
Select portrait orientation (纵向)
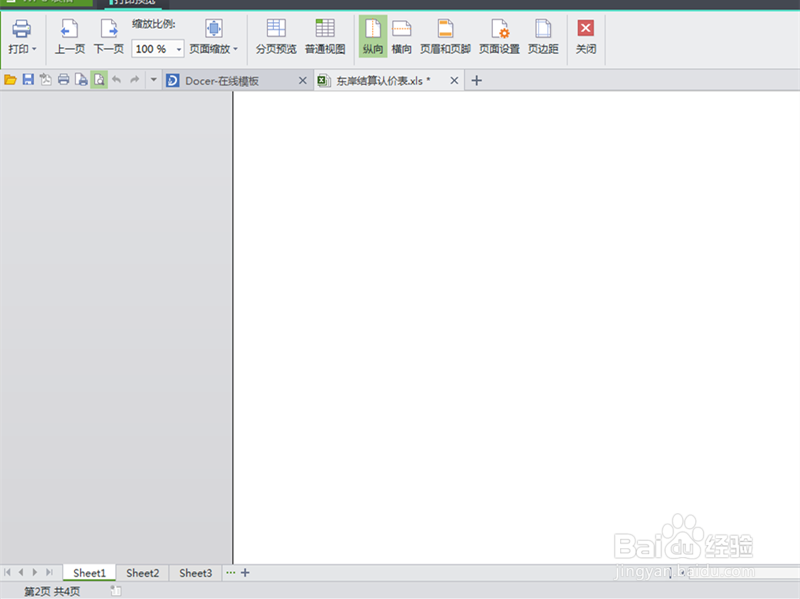(373, 36)
